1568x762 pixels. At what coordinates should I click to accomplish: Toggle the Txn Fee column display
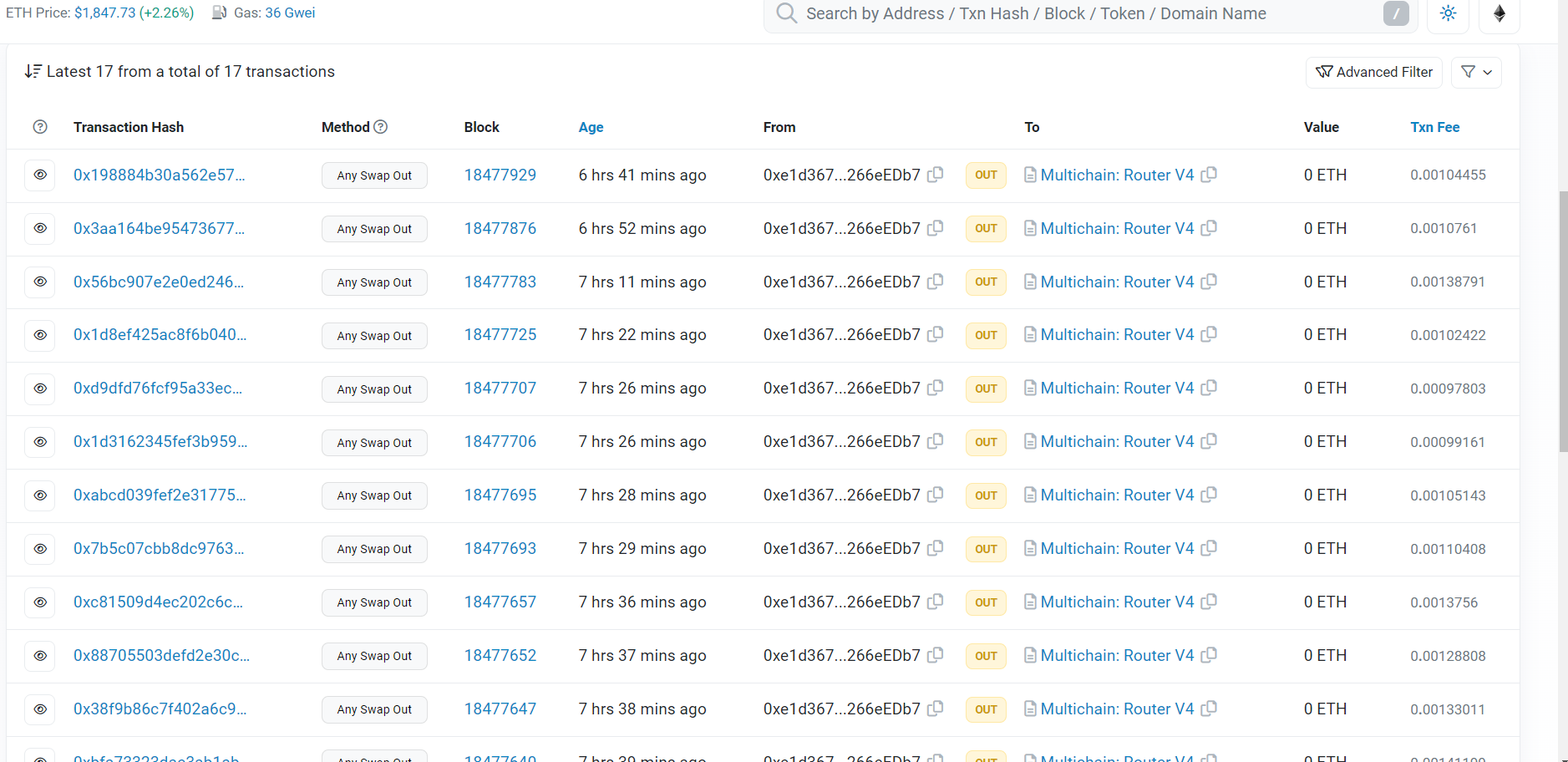pyautogui.click(x=1434, y=127)
